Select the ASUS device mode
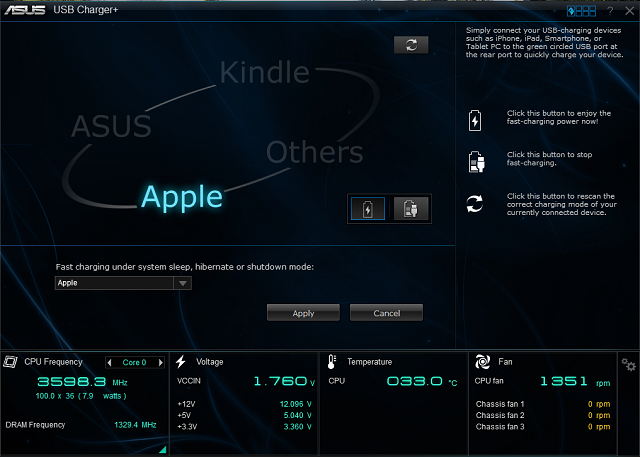The image size is (640, 457). pos(111,126)
